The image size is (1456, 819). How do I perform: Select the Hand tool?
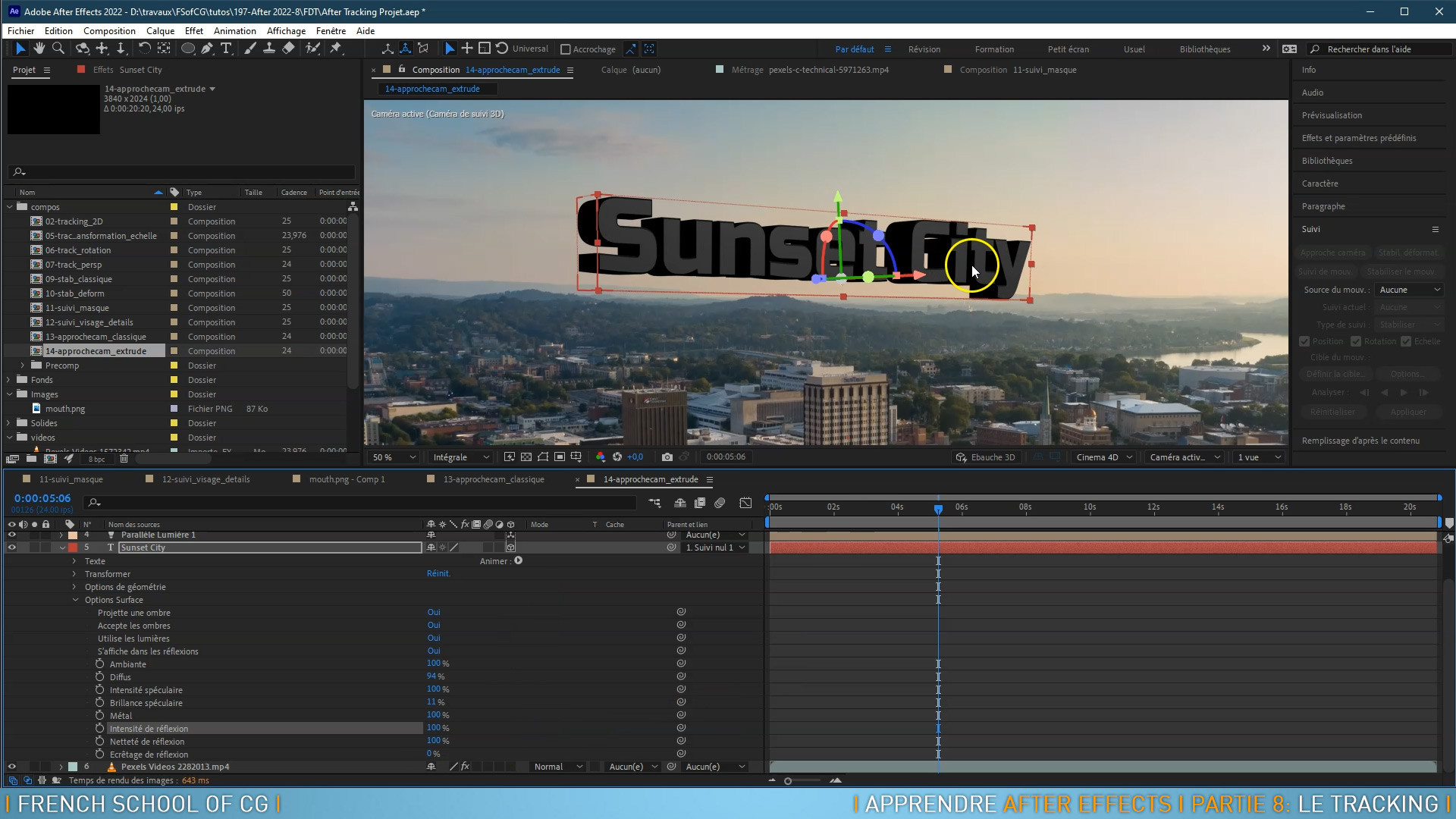tap(39, 49)
